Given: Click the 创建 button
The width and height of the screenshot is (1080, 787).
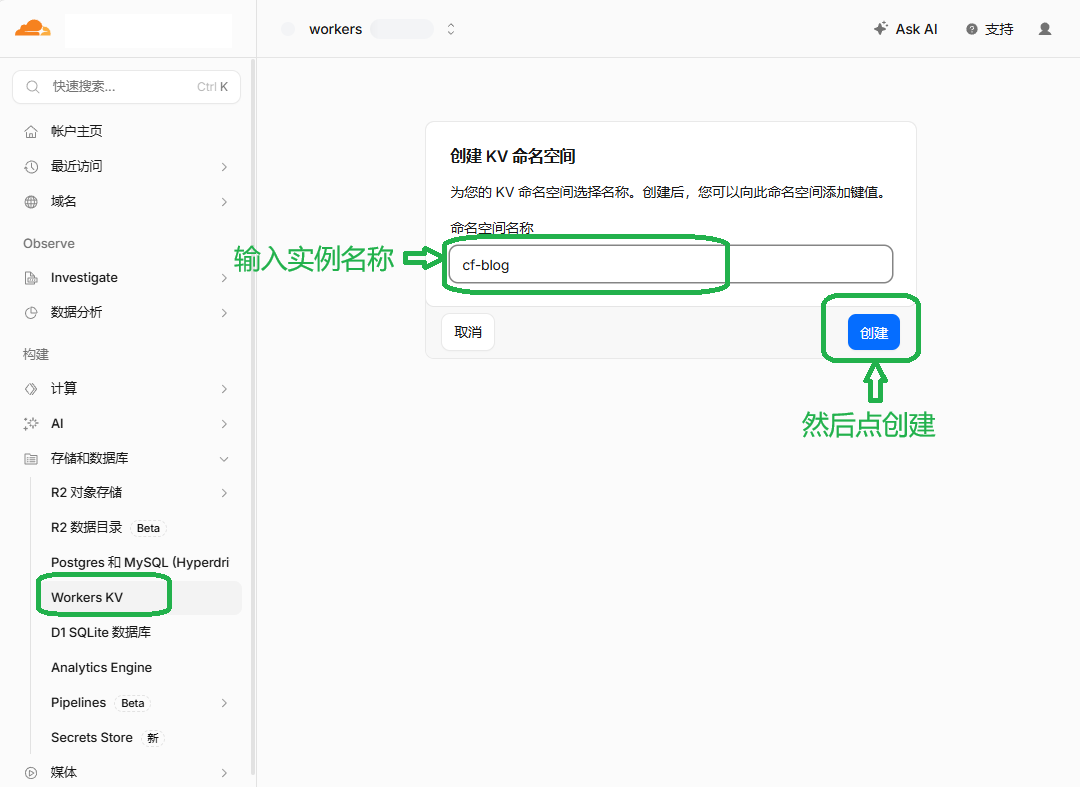Looking at the screenshot, I should click(x=873, y=333).
